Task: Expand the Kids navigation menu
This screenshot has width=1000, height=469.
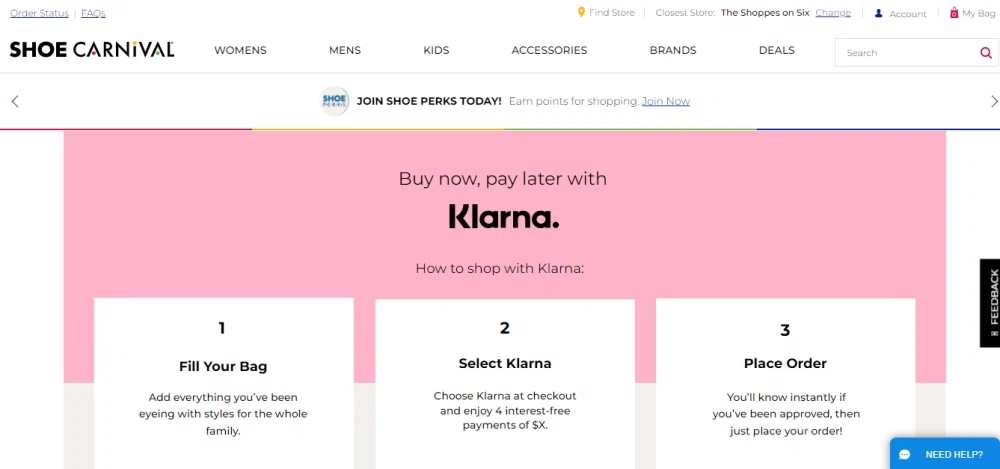Action: pos(436,50)
